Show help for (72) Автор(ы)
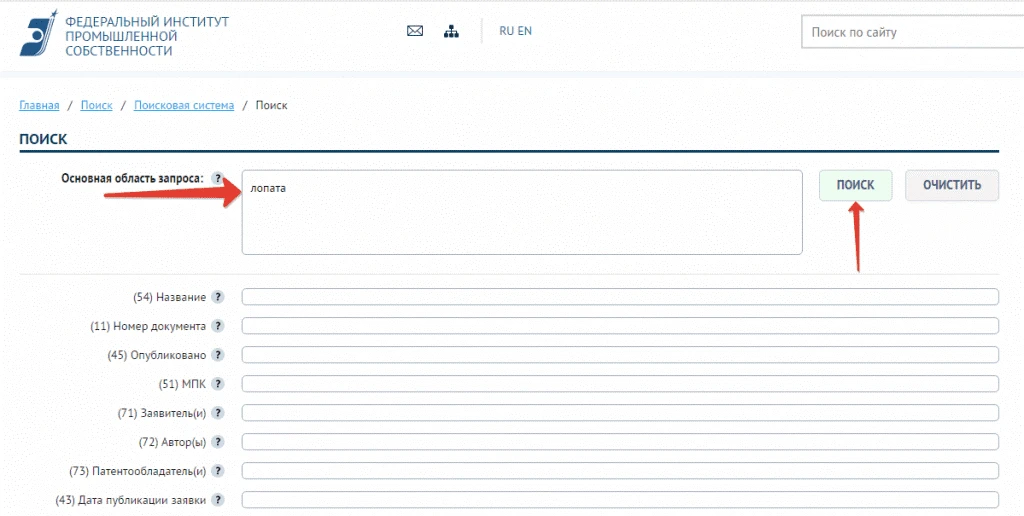Image resolution: width=1024 pixels, height=516 pixels. 218,442
